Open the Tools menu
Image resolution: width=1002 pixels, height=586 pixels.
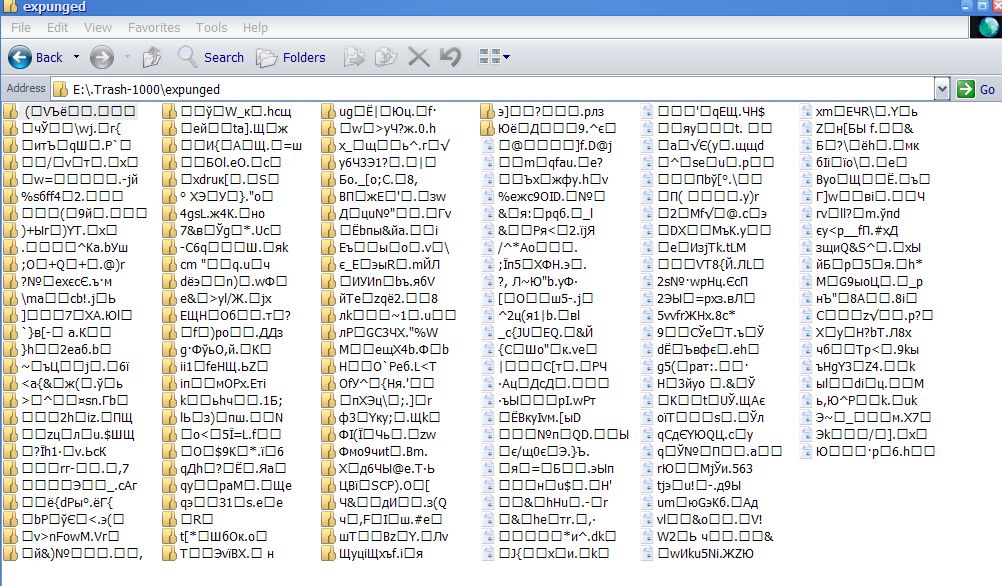click(212, 27)
